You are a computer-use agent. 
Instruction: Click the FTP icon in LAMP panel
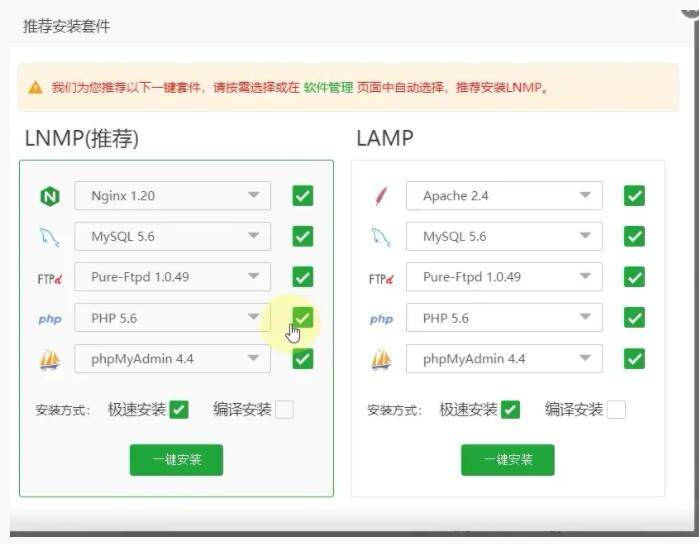pyautogui.click(x=381, y=279)
